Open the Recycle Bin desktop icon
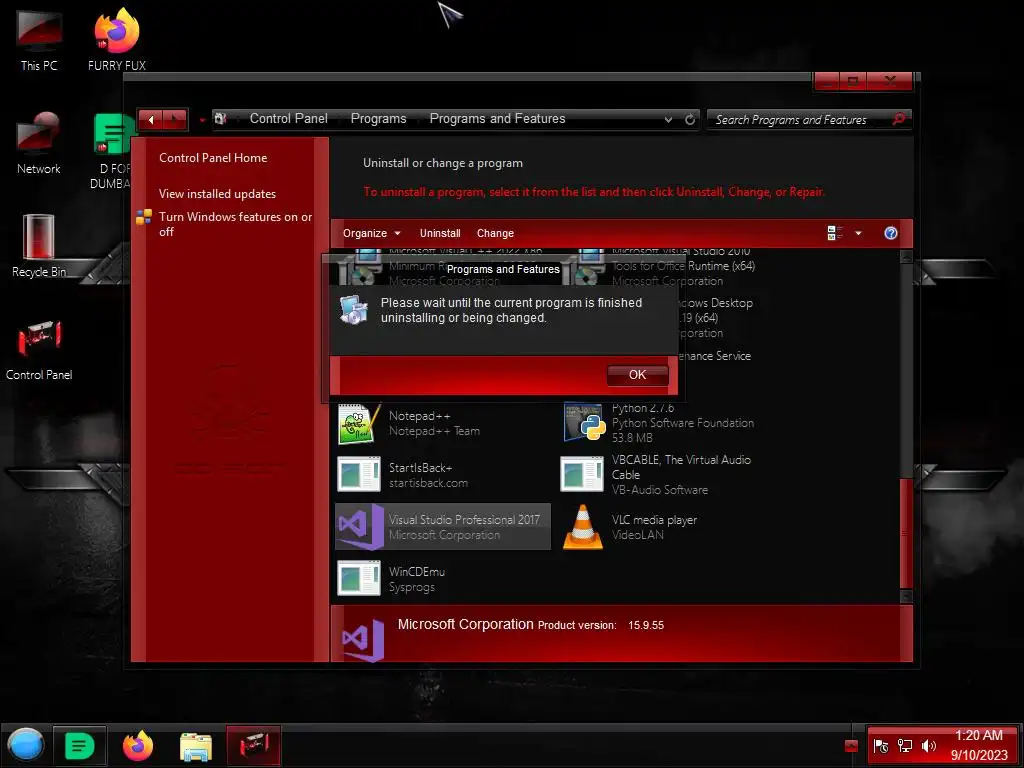Image resolution: width=1024 pixels, height=768 pixels. coord(39,247)
